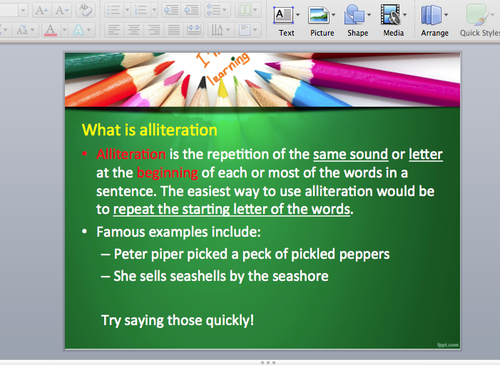Viewport: 500px width, 365px height.
Task: Justify the text
Action: coord(174,30)
